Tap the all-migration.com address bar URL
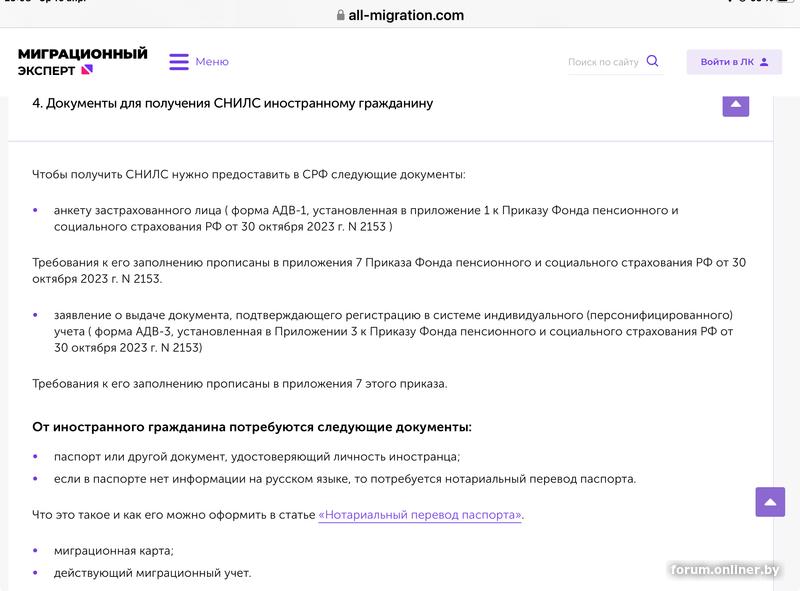The image size is (800, 591). tap(406, 15)
